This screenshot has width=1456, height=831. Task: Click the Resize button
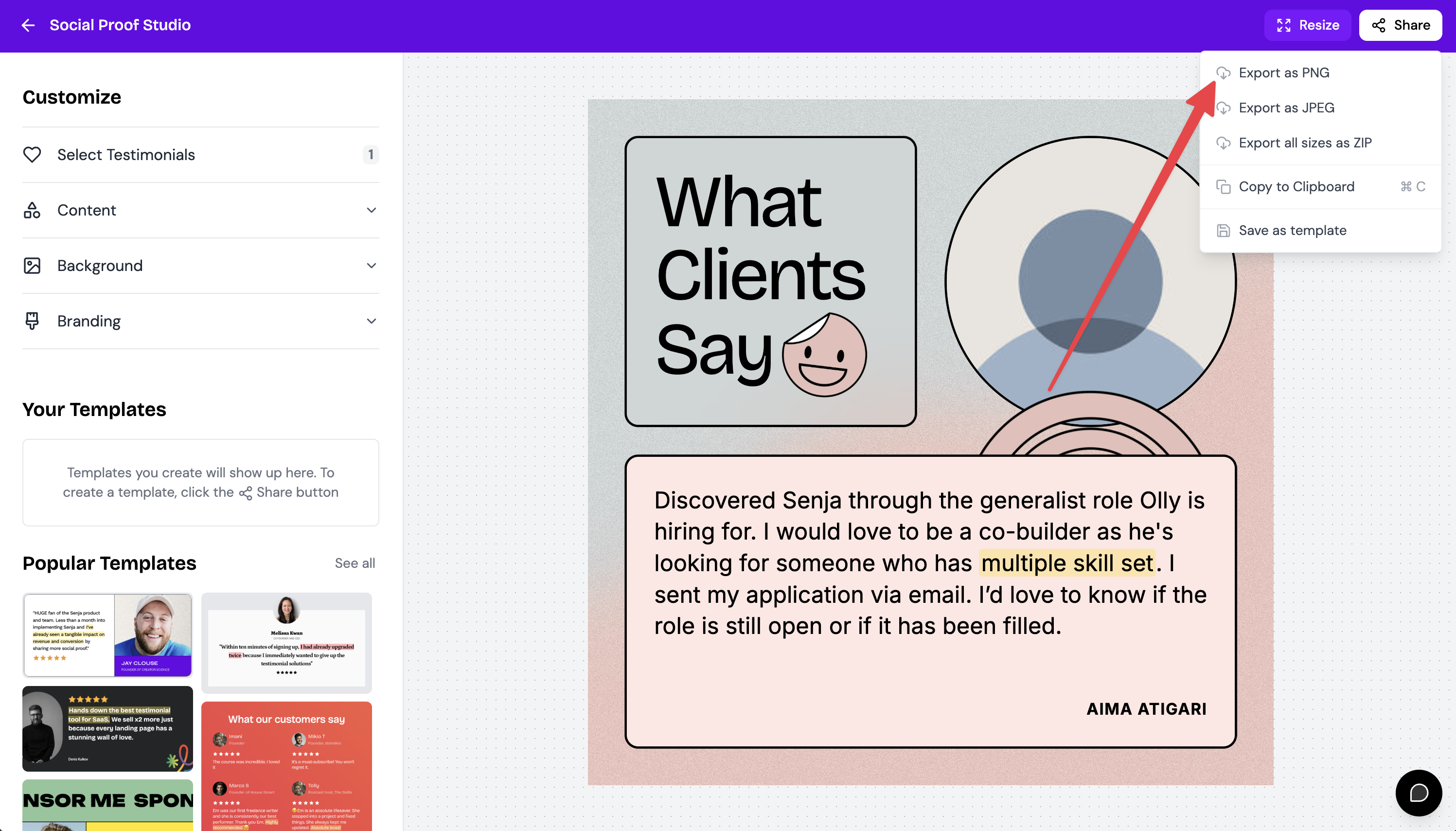pos(1307,25)
